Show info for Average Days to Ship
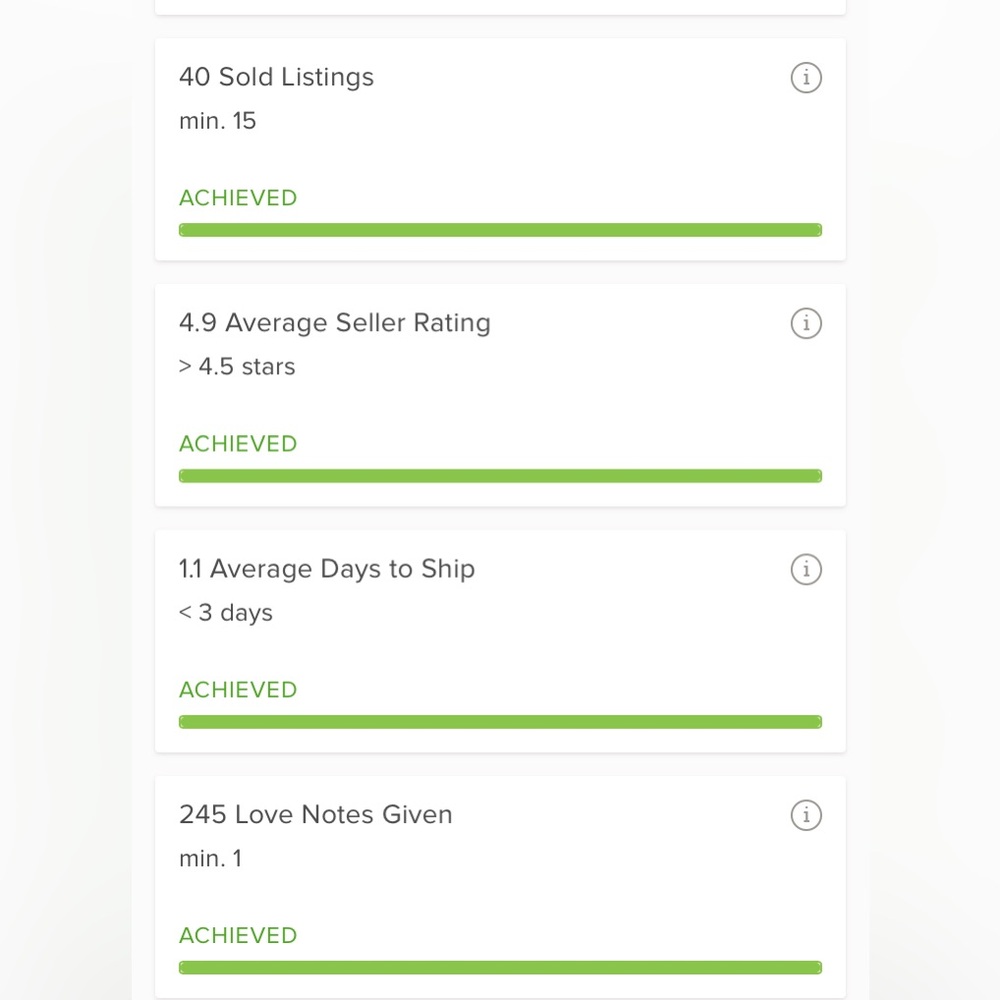Viewport: 1000px width, 1000px height. (806, 570)
